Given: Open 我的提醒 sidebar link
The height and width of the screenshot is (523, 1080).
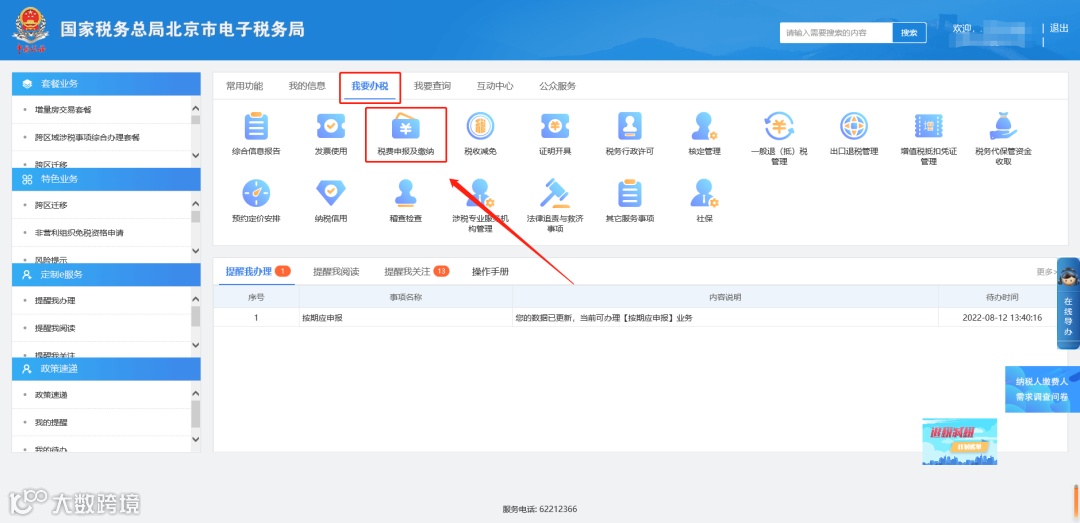Looking at the screenshot, I should (x=51, y=422).
